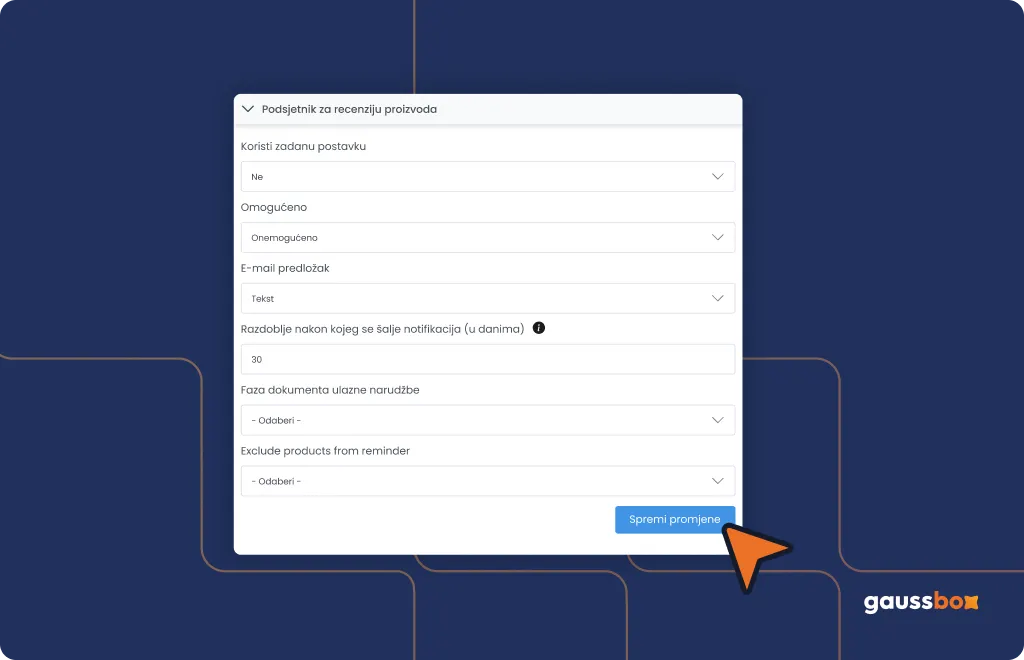The height and width of the screenshot is (660, 1024).
Task: Click chevron arrow in Faza dokumenta field
Action: click(x=718, y=420)
